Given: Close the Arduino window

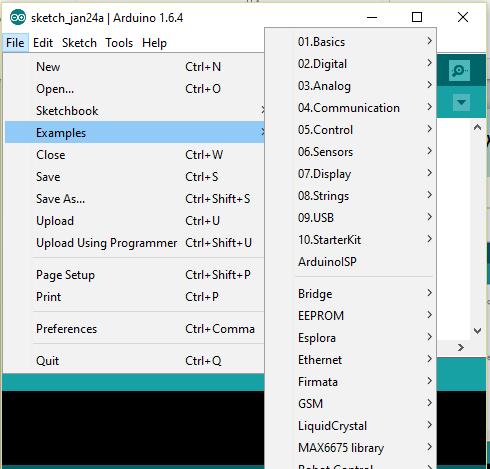Looking at the screenshot, I should (463, 17).
